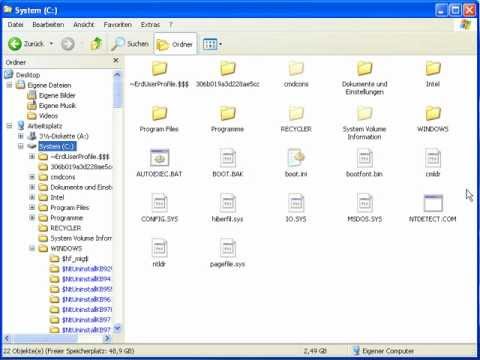Expand Dokumente und Einstellungen tree node
This screenshot has height=360, width=480.
(32, 187)
